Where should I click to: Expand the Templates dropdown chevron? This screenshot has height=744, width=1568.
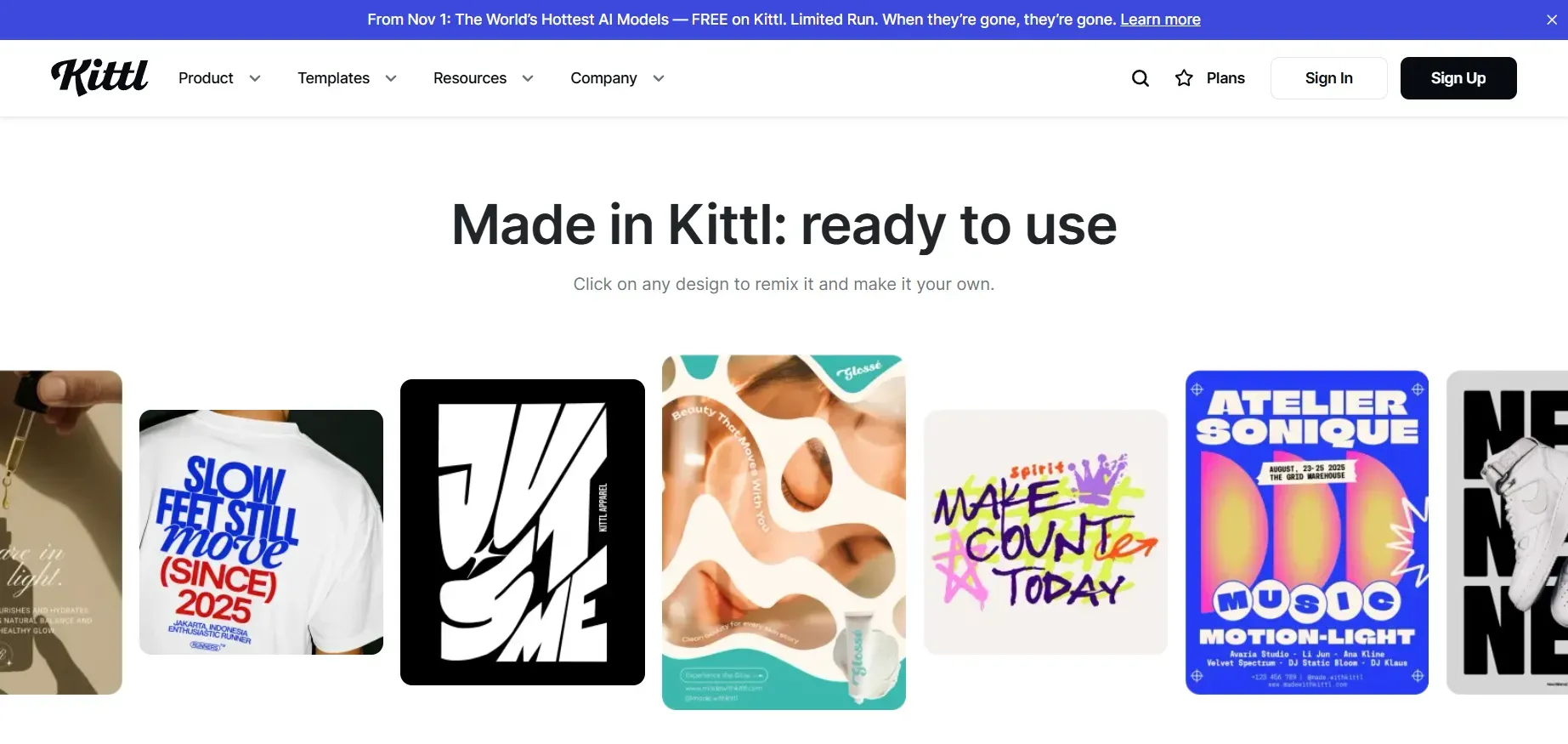click(391, 78)
